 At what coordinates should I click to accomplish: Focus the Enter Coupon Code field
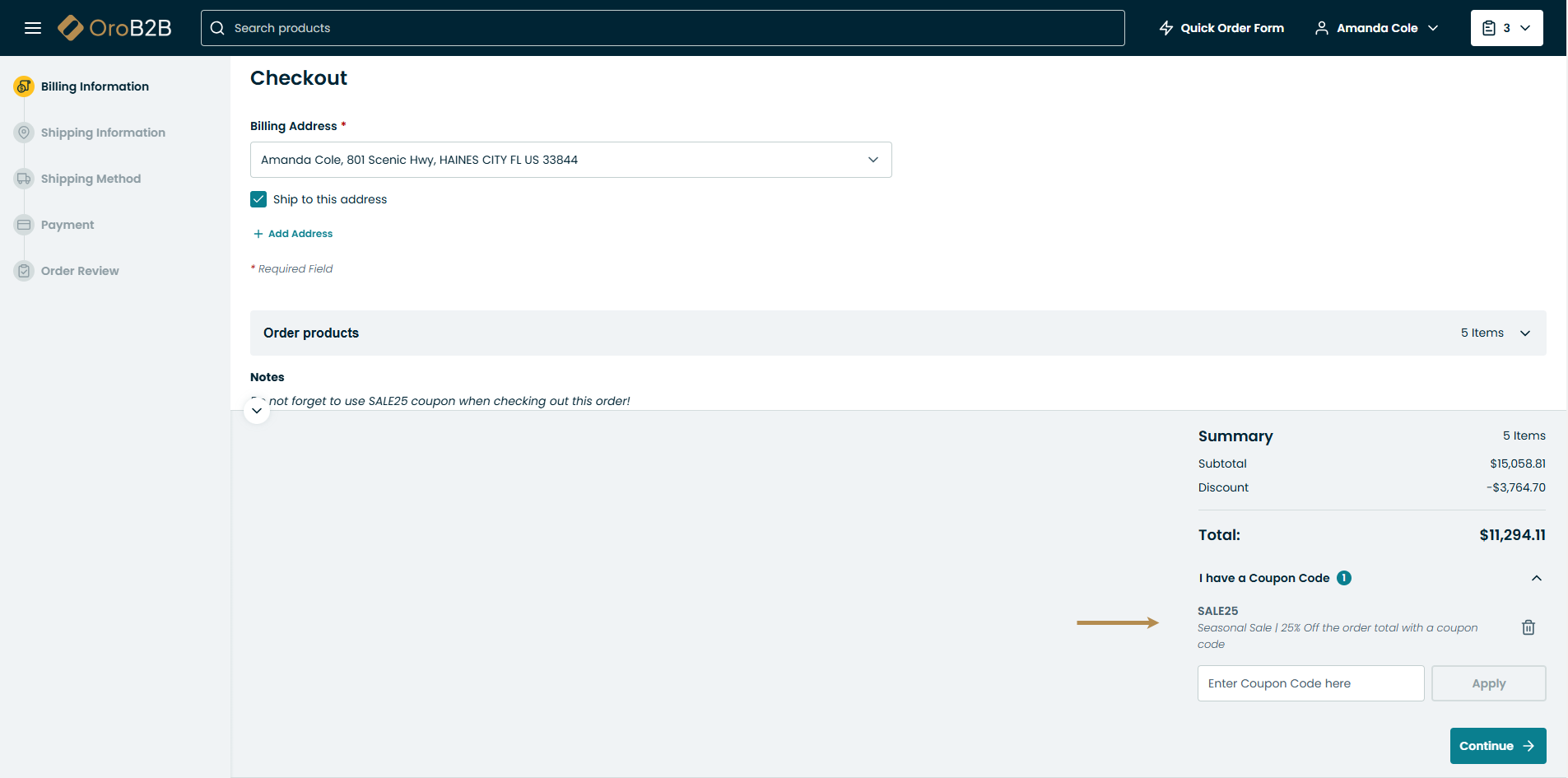coord(1310,683)
